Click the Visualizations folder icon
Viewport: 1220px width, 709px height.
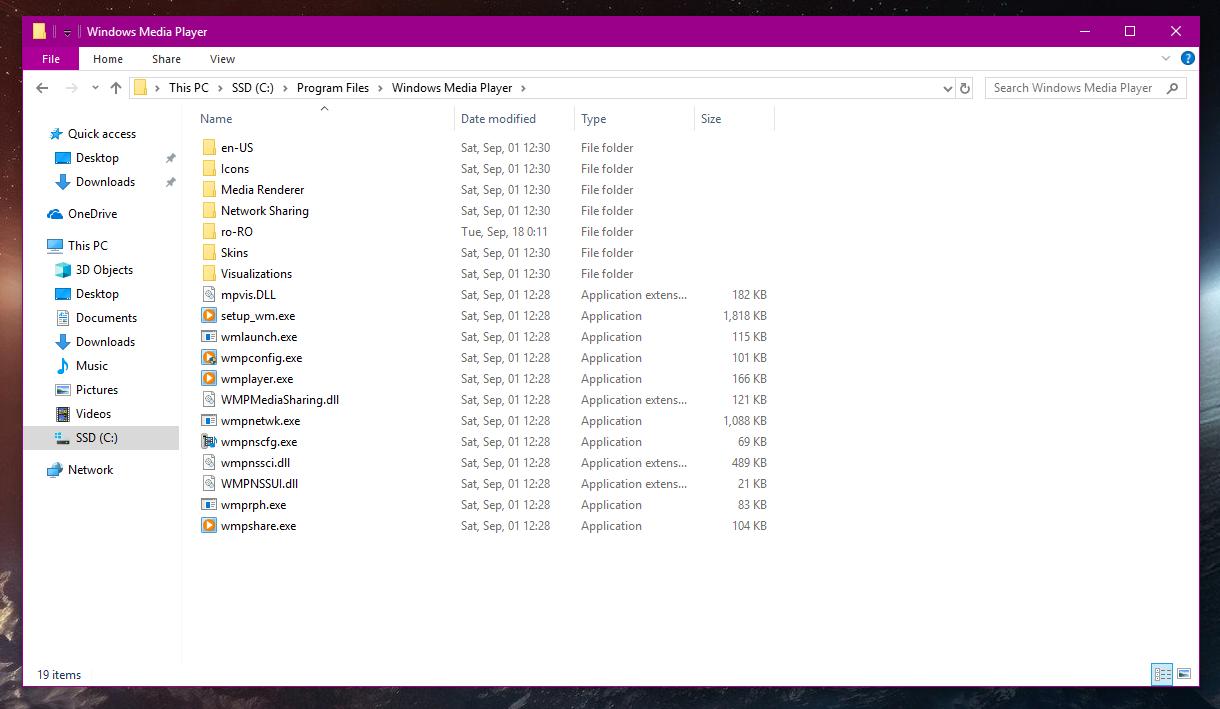pos(209,274)
